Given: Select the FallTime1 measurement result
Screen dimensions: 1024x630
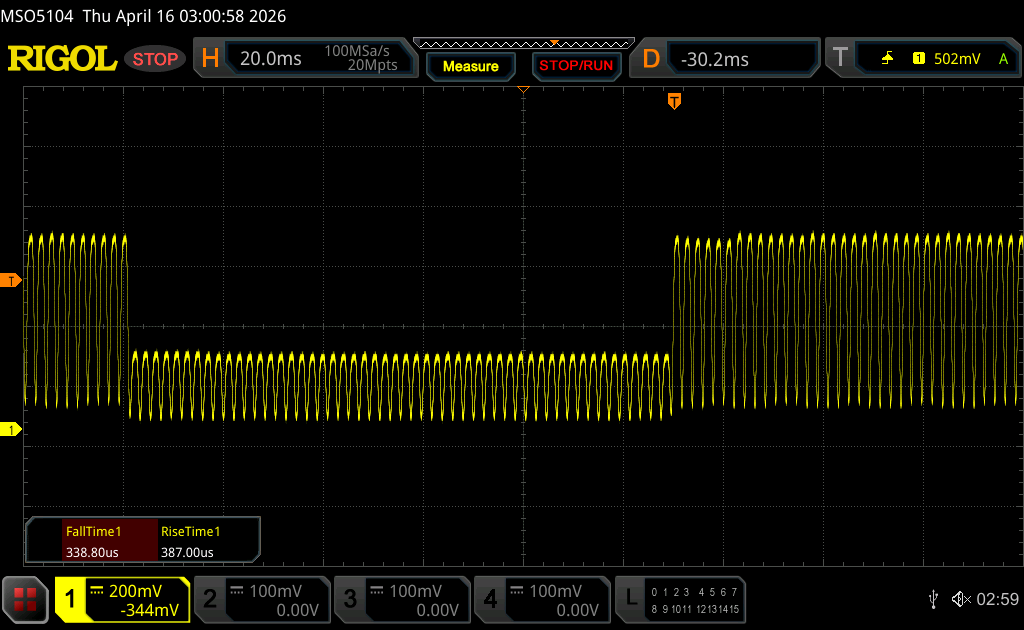Looking at the screenshot, I should 93,541.
